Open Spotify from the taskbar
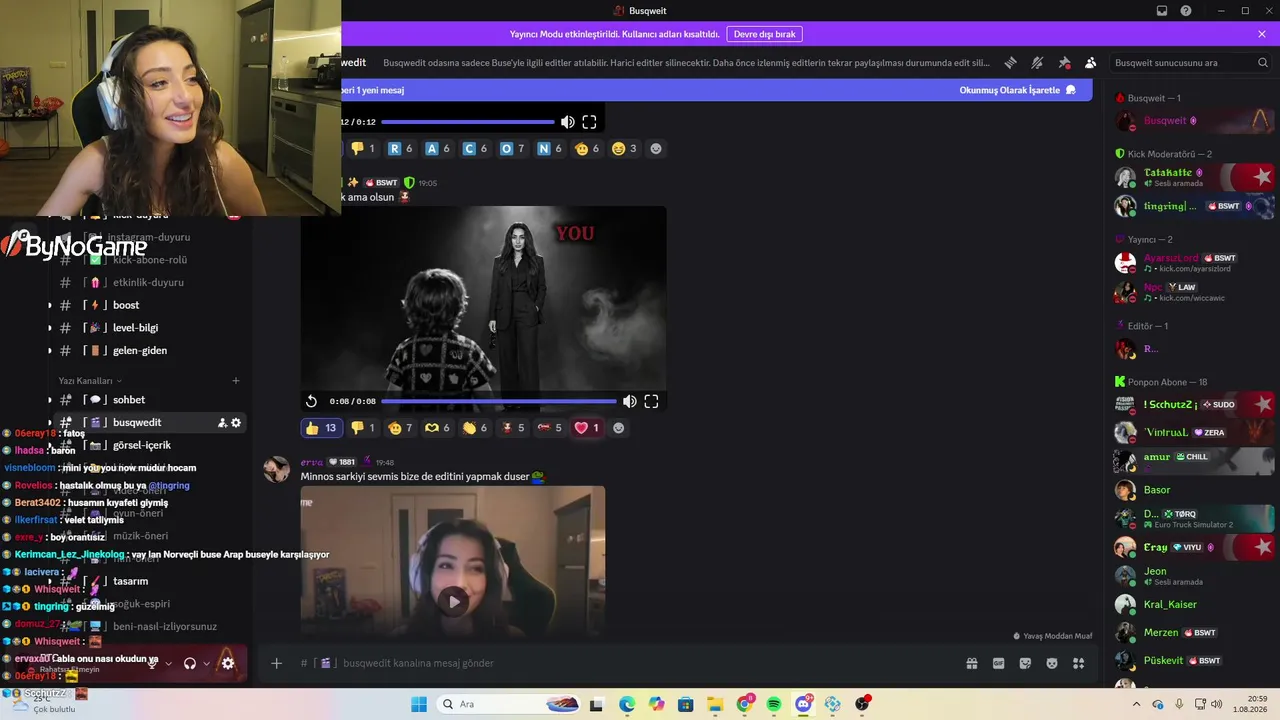The image size is (1280, 720). tap(774, 704)
